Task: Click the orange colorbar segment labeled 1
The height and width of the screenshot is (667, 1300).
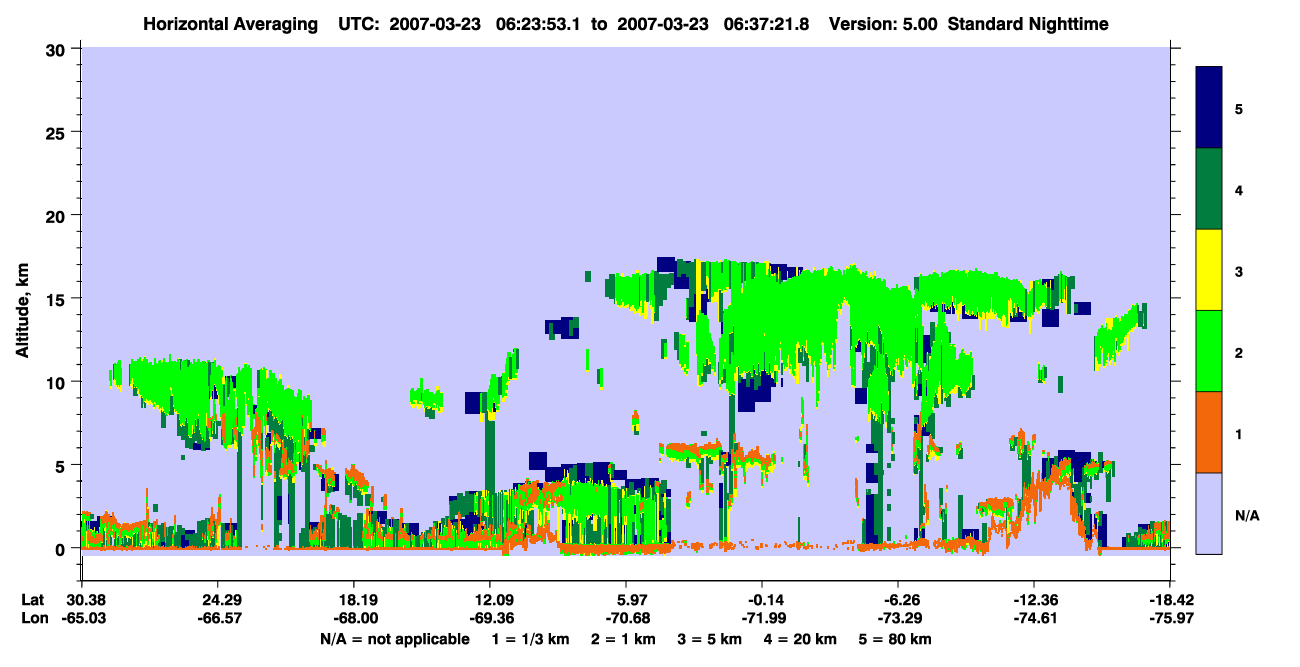Action: [1209, 432]
